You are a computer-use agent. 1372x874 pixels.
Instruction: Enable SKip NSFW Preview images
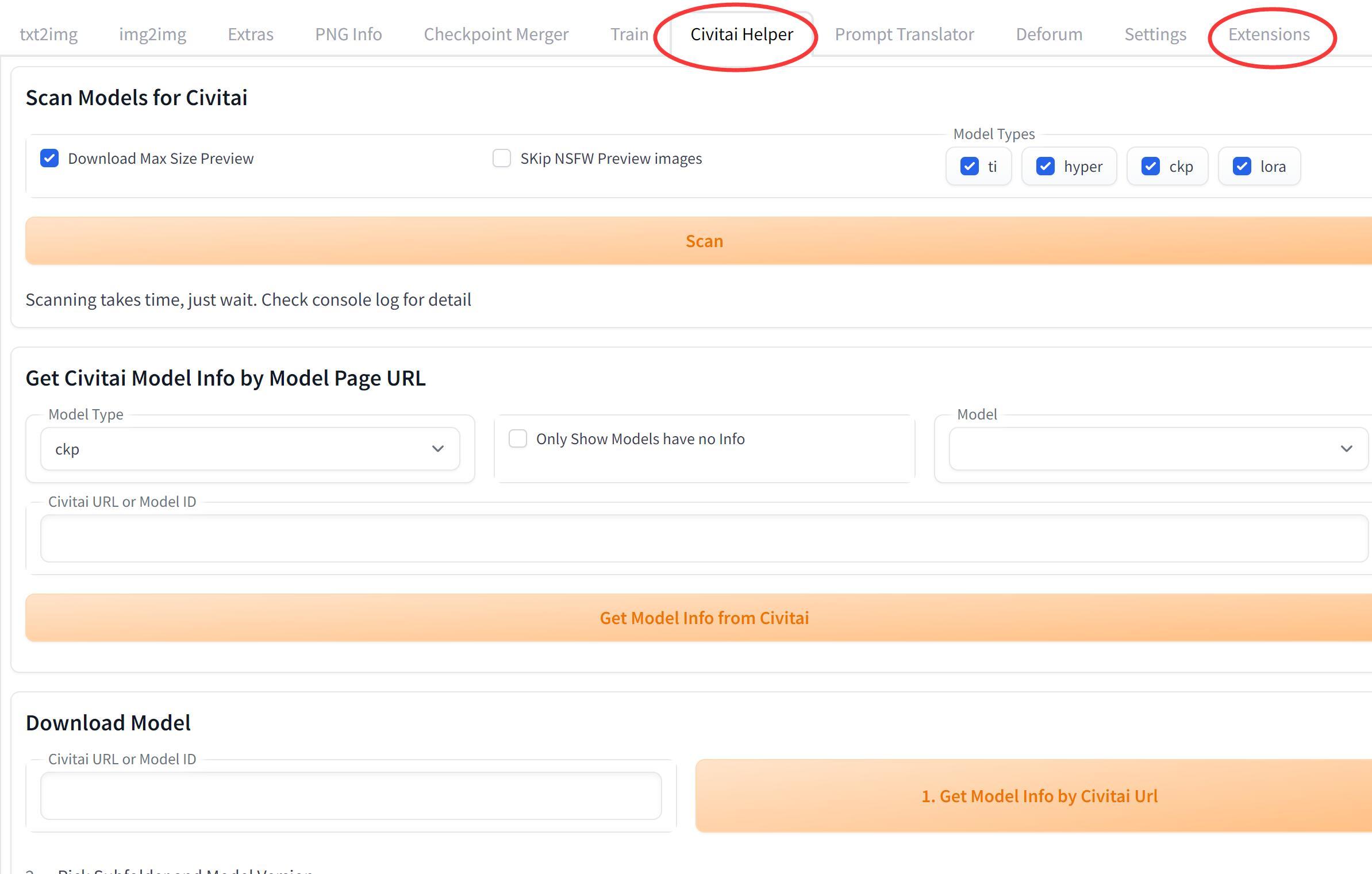[x=502, y=159]
